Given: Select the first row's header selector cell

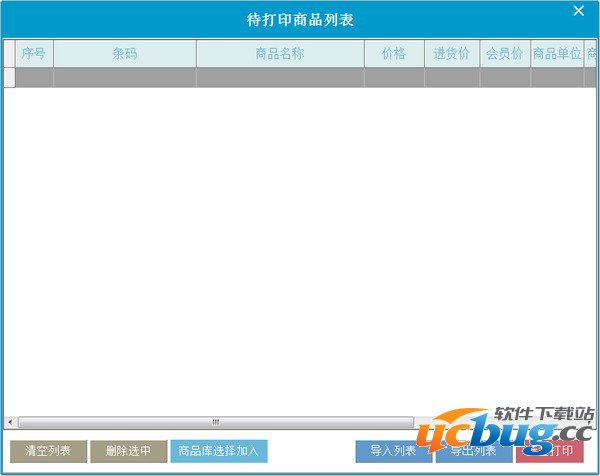Looking at the screenshot, I should (9, 77).
